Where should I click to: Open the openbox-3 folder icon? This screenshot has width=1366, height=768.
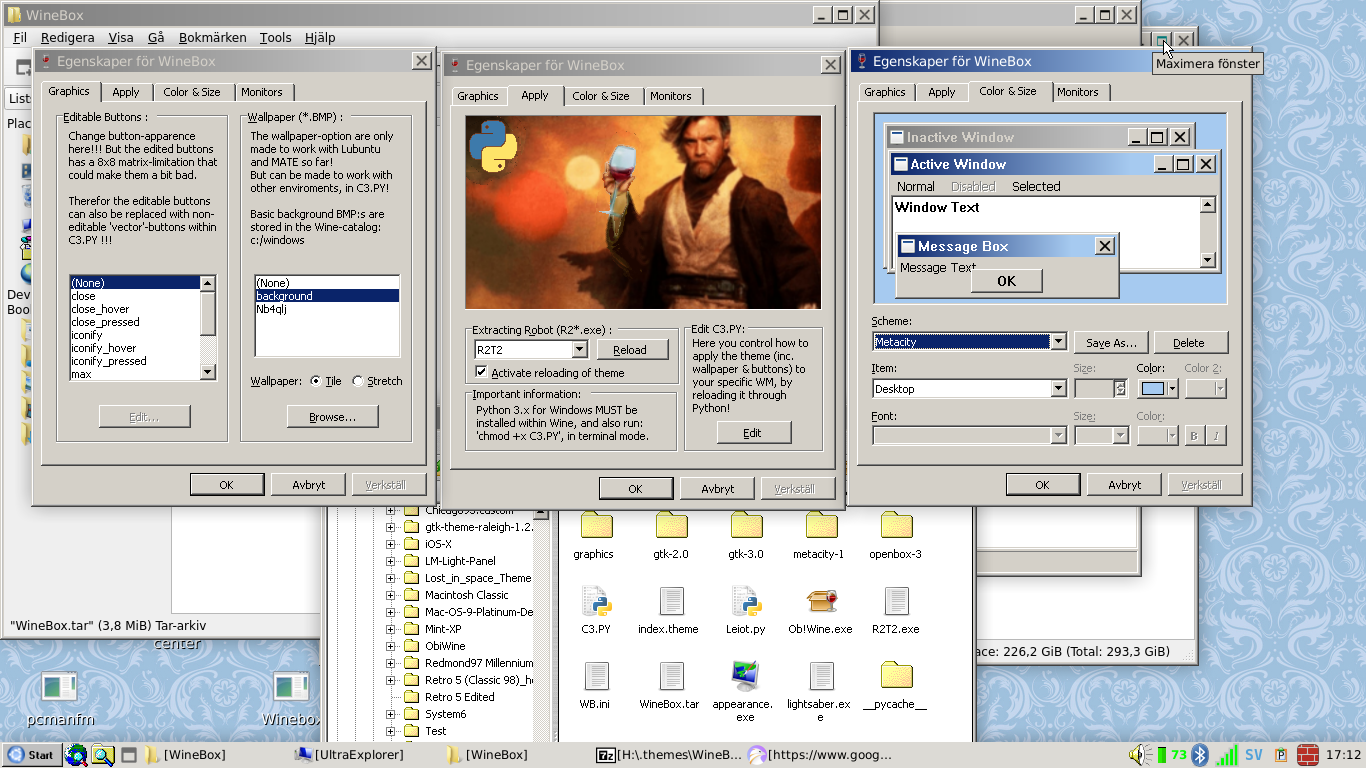click(x=896, y=525)
